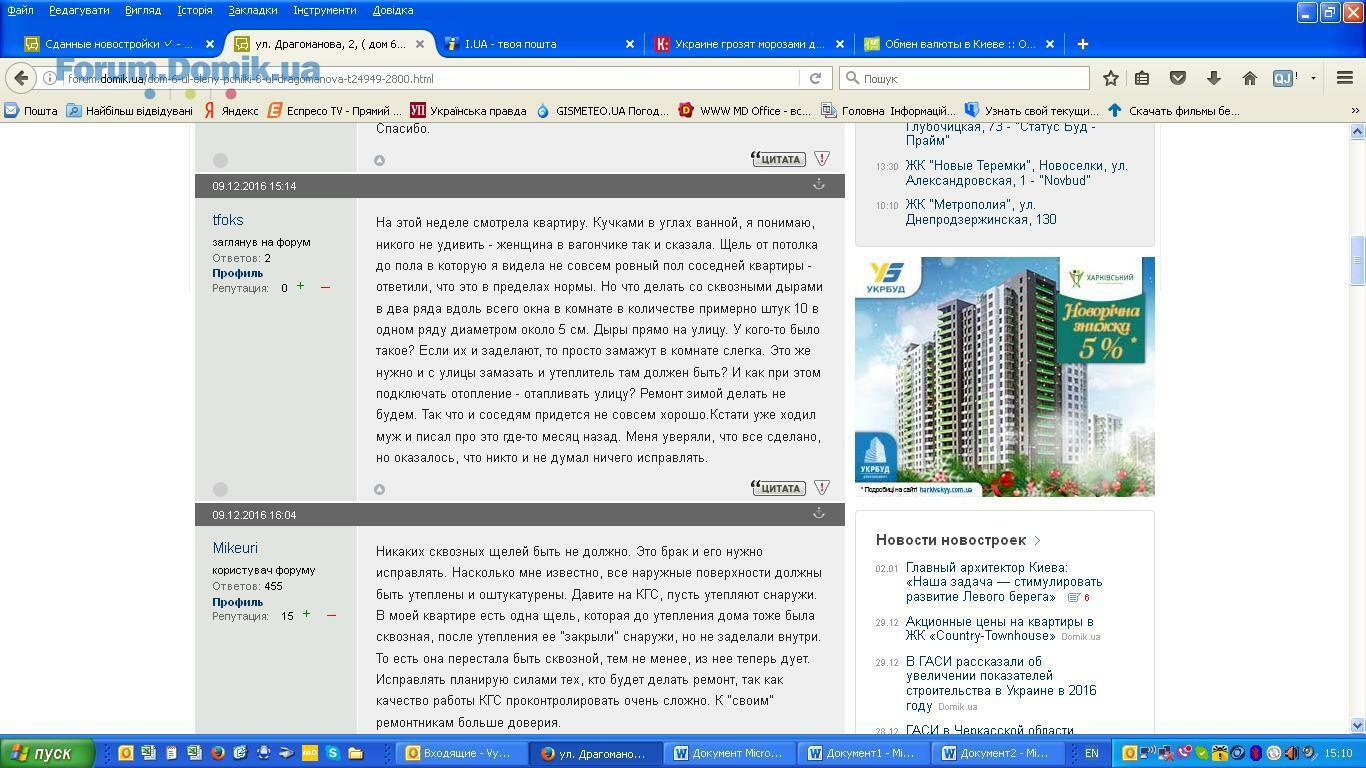
Task: Launch Skype from the quick launch bar
Action: 332,753
